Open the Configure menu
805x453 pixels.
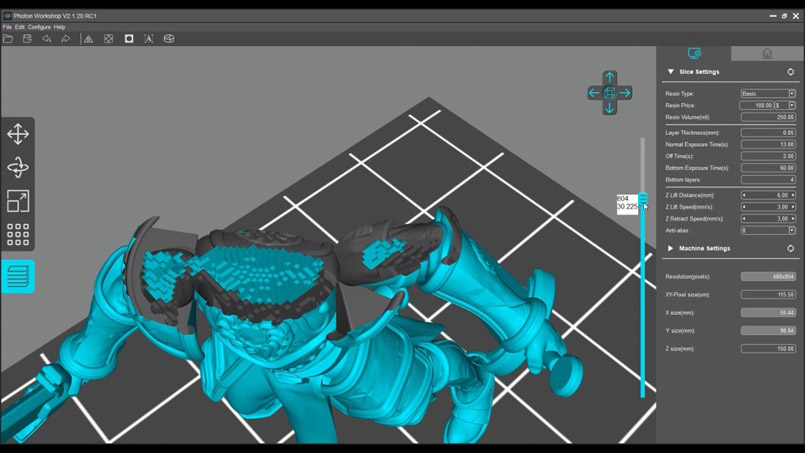pyautogui.click(x=39, y=27)
